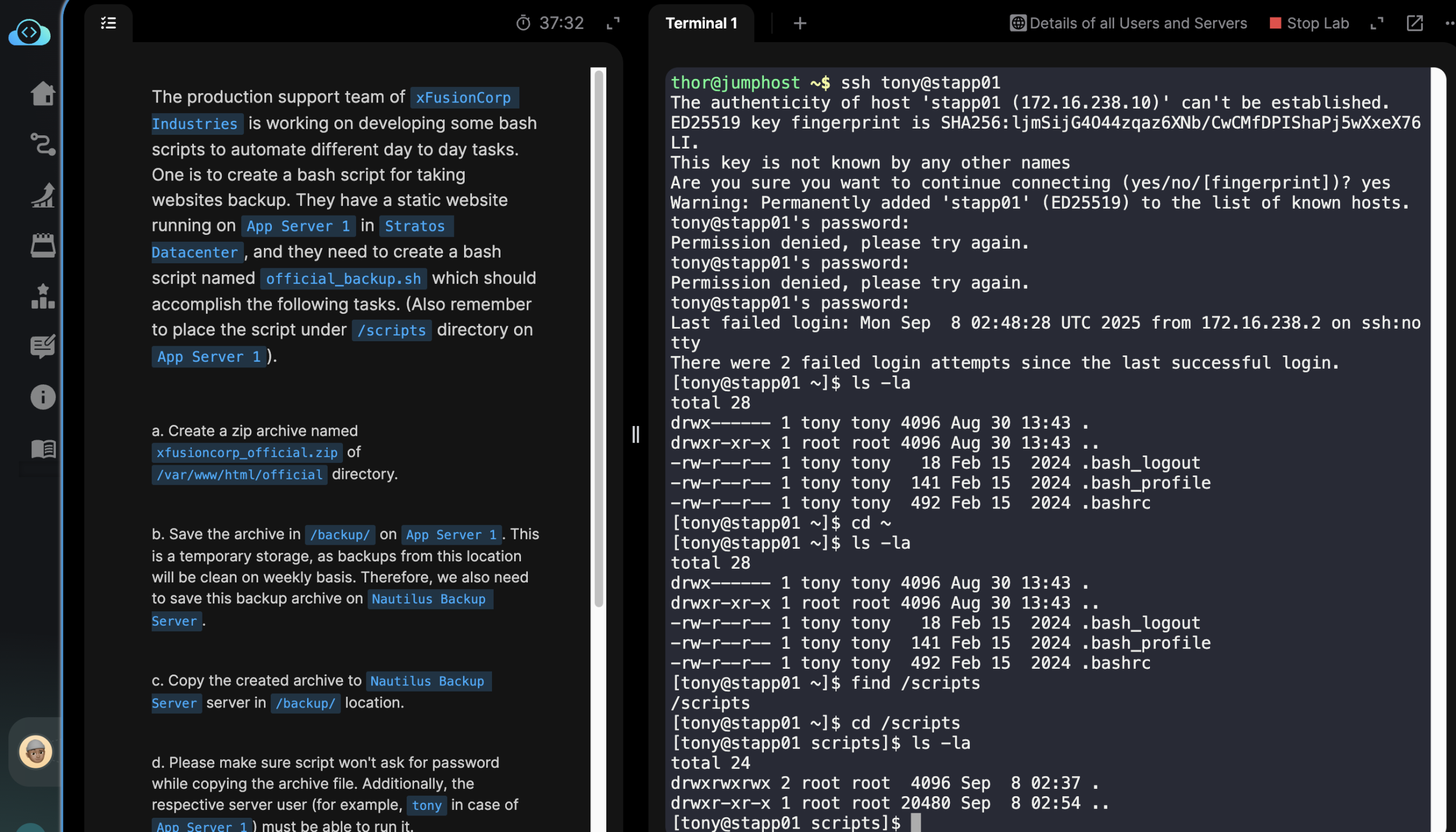This screenshot has width=1456, height=832.
Task: Click the terminal scrollbar track
Action: [x=1438, y=449]
